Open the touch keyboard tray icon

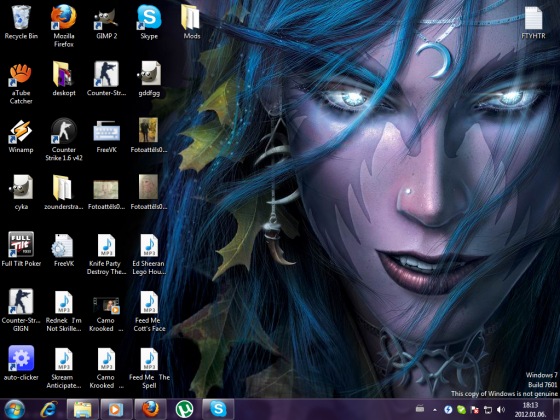(x=420, y=408)
